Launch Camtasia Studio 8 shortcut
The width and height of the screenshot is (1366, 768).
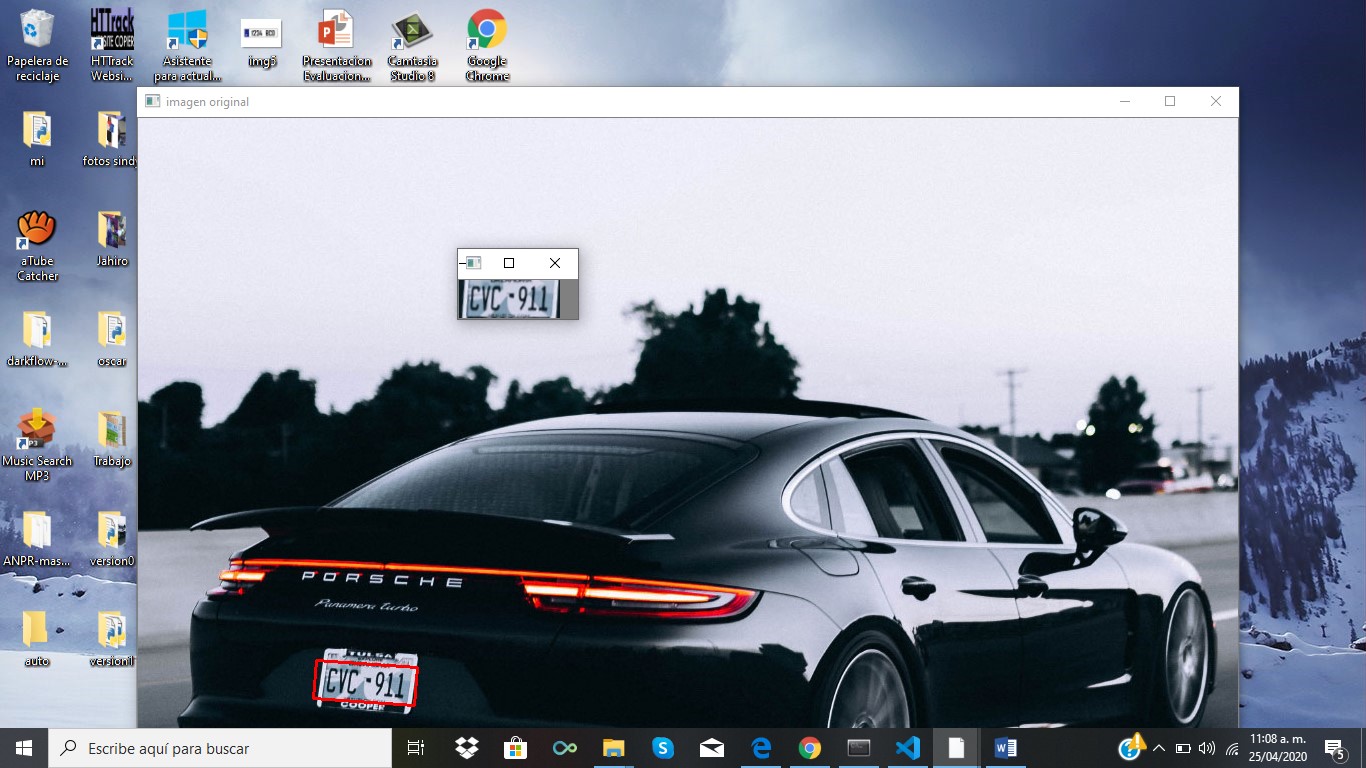coord(412,45)
